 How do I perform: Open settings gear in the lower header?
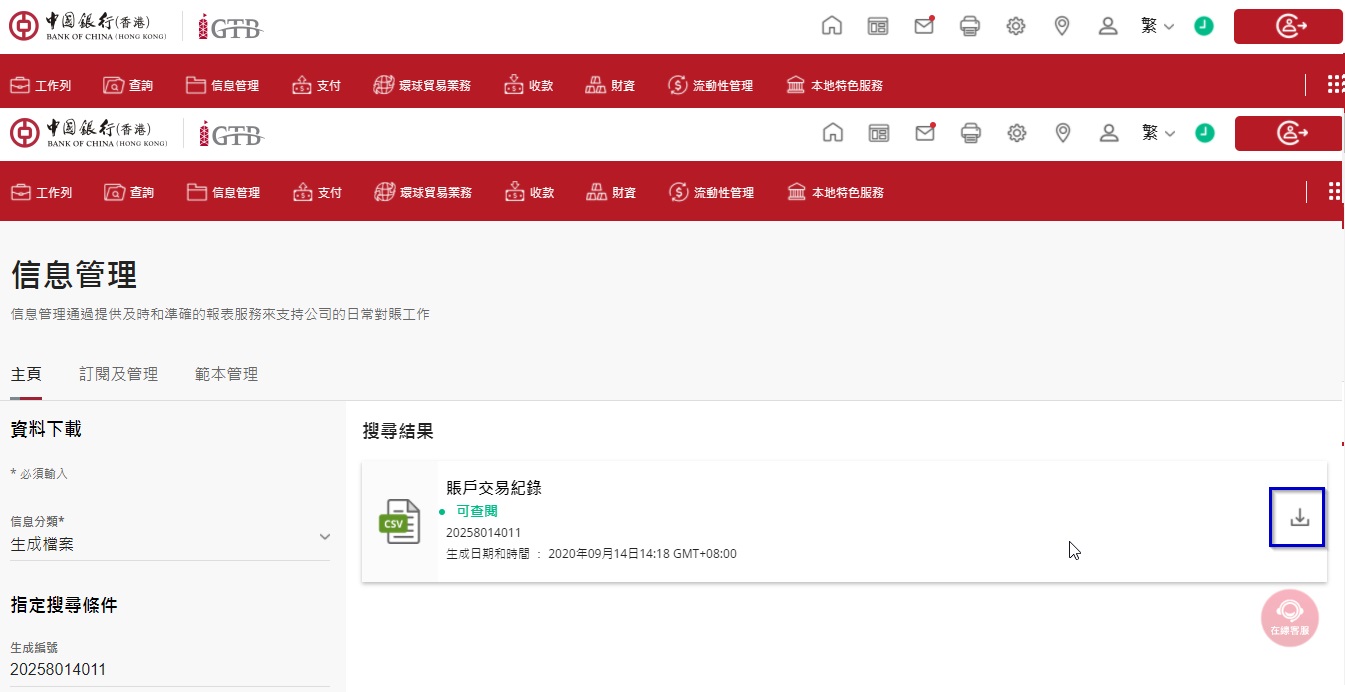pyautogui.click(x=1017, y=133)
